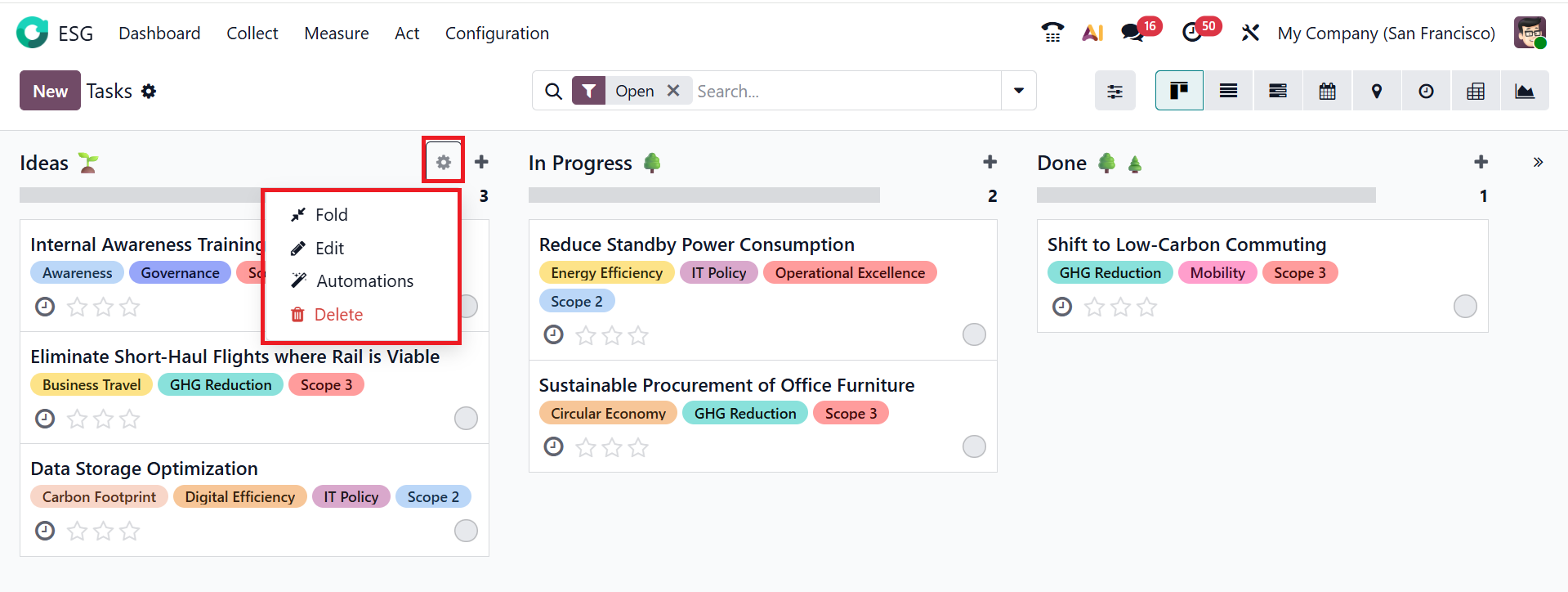Open chat messages with 16 notifications
Viewport: 1568px width, 592px height.
(x=1132, y=33)
